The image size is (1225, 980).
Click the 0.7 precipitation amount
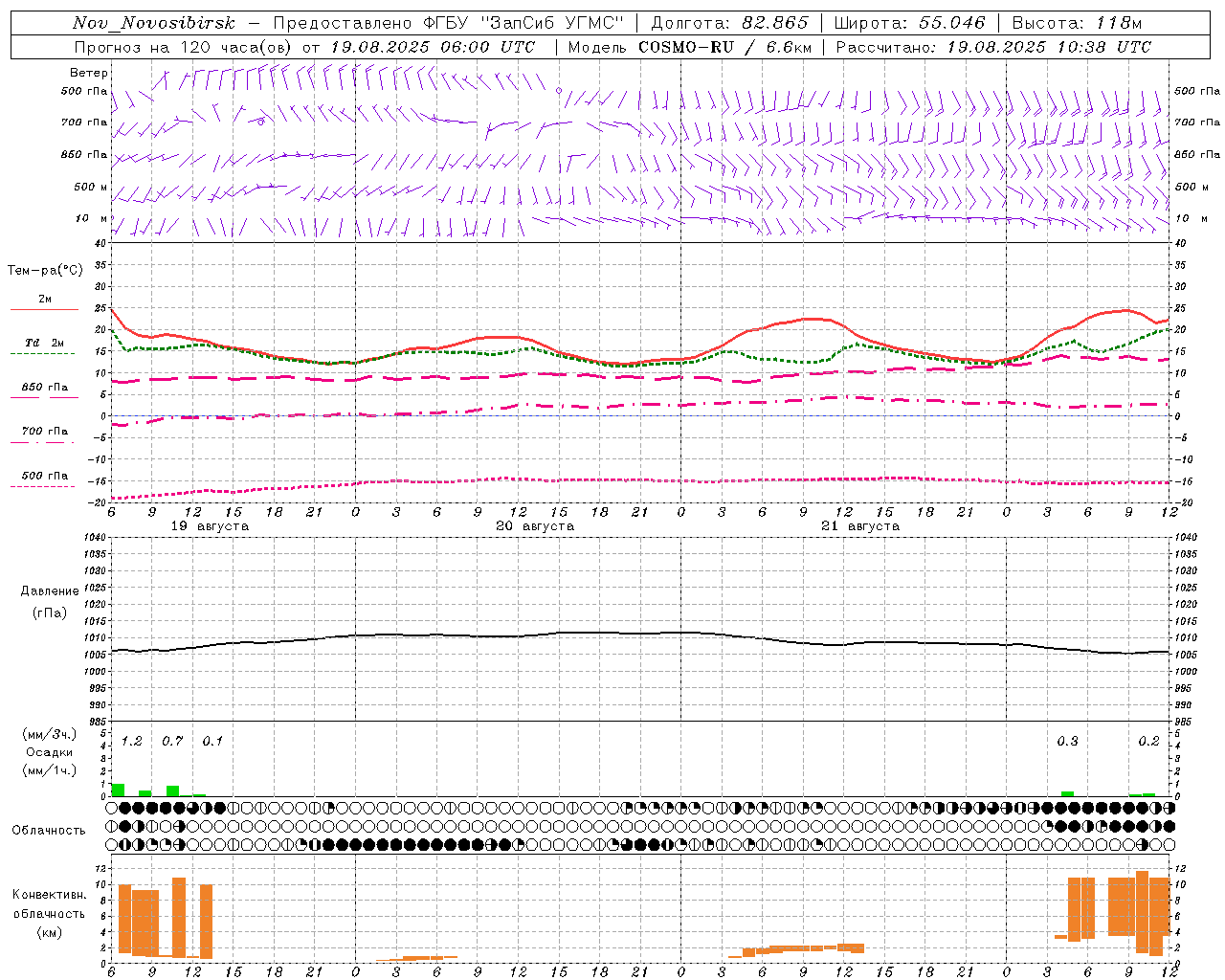point(172,742)
